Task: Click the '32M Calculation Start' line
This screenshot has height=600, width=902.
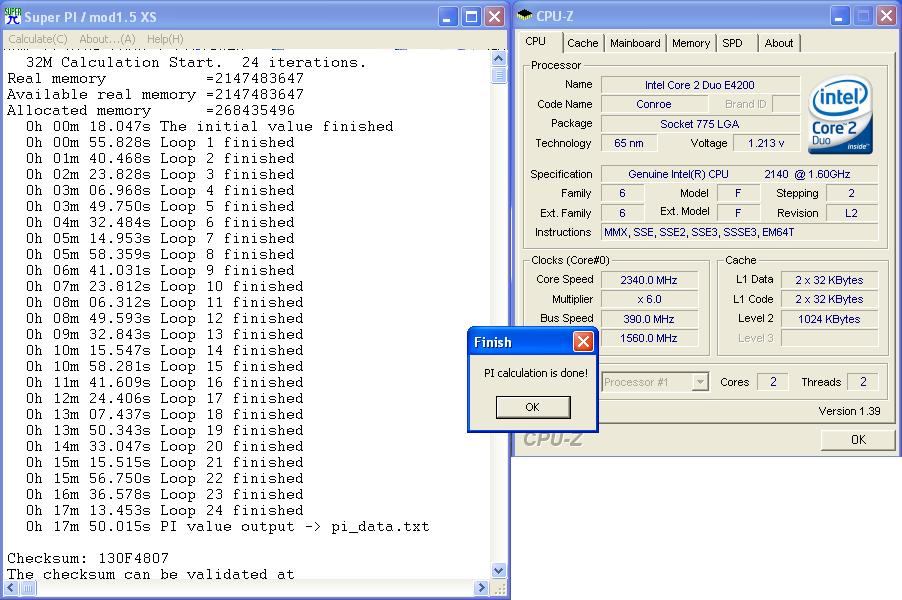Action: (196, 63)
